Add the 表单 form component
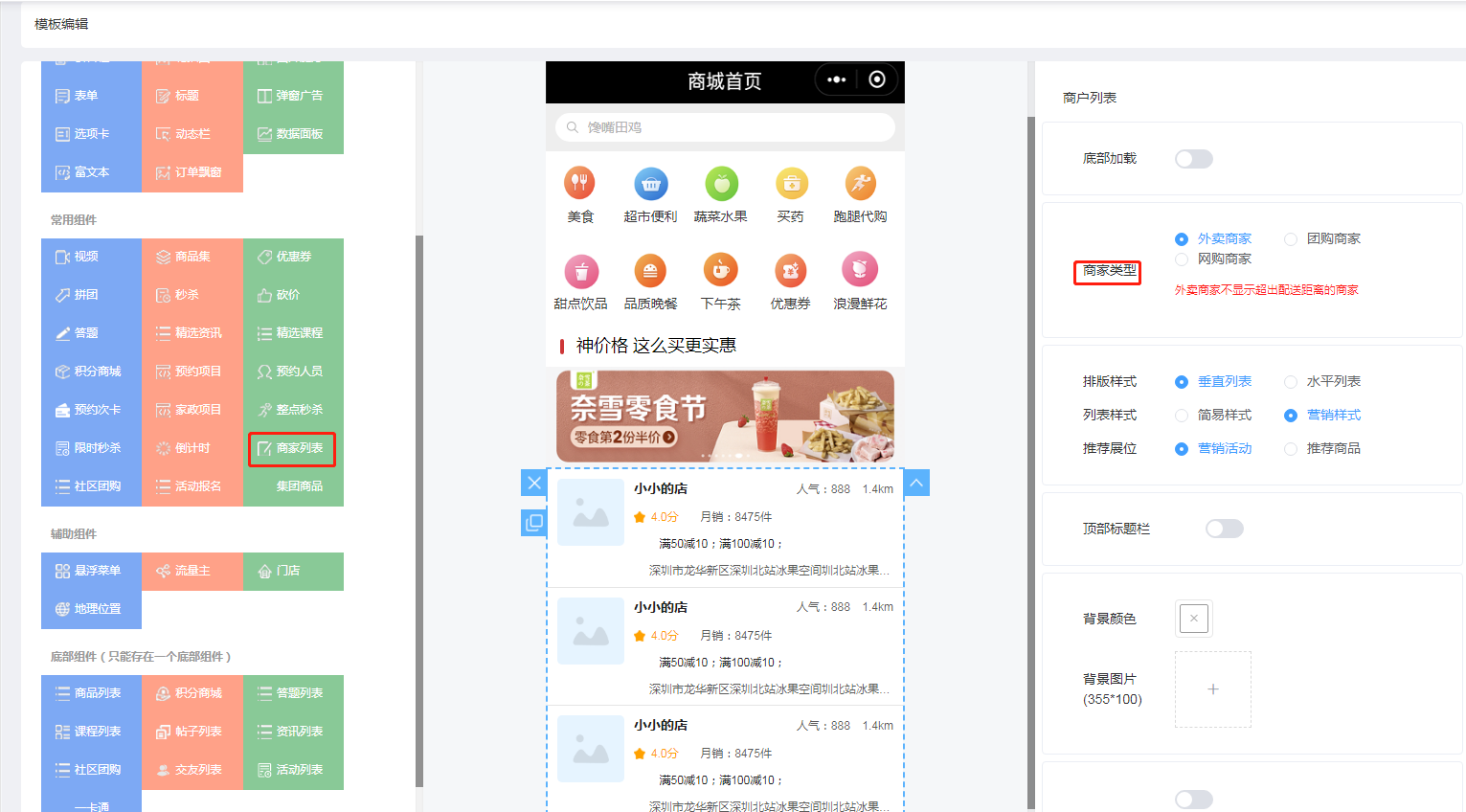The image size is (1466, 812). coord(91,96)
